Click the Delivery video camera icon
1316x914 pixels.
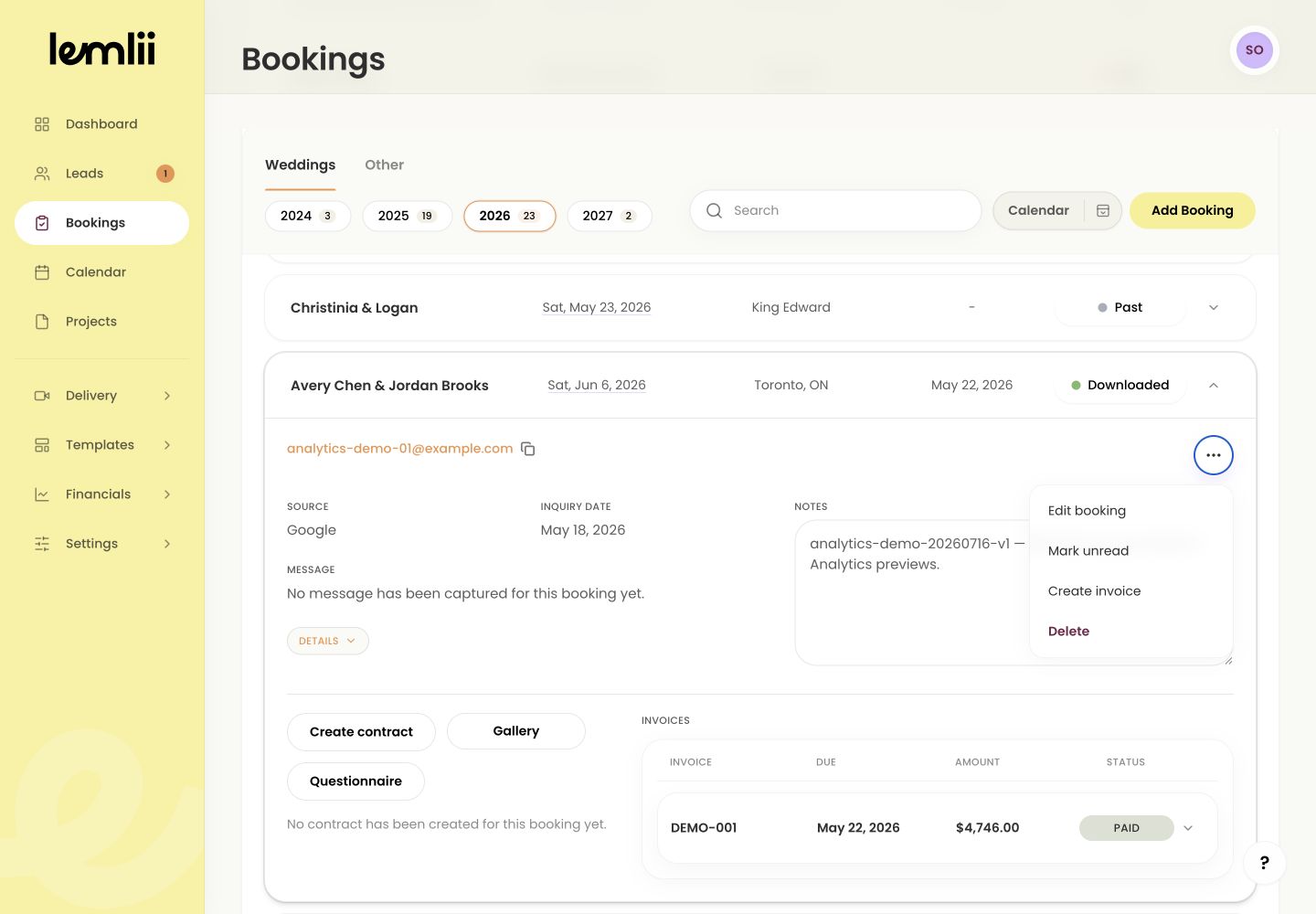[x=42, y=396]
